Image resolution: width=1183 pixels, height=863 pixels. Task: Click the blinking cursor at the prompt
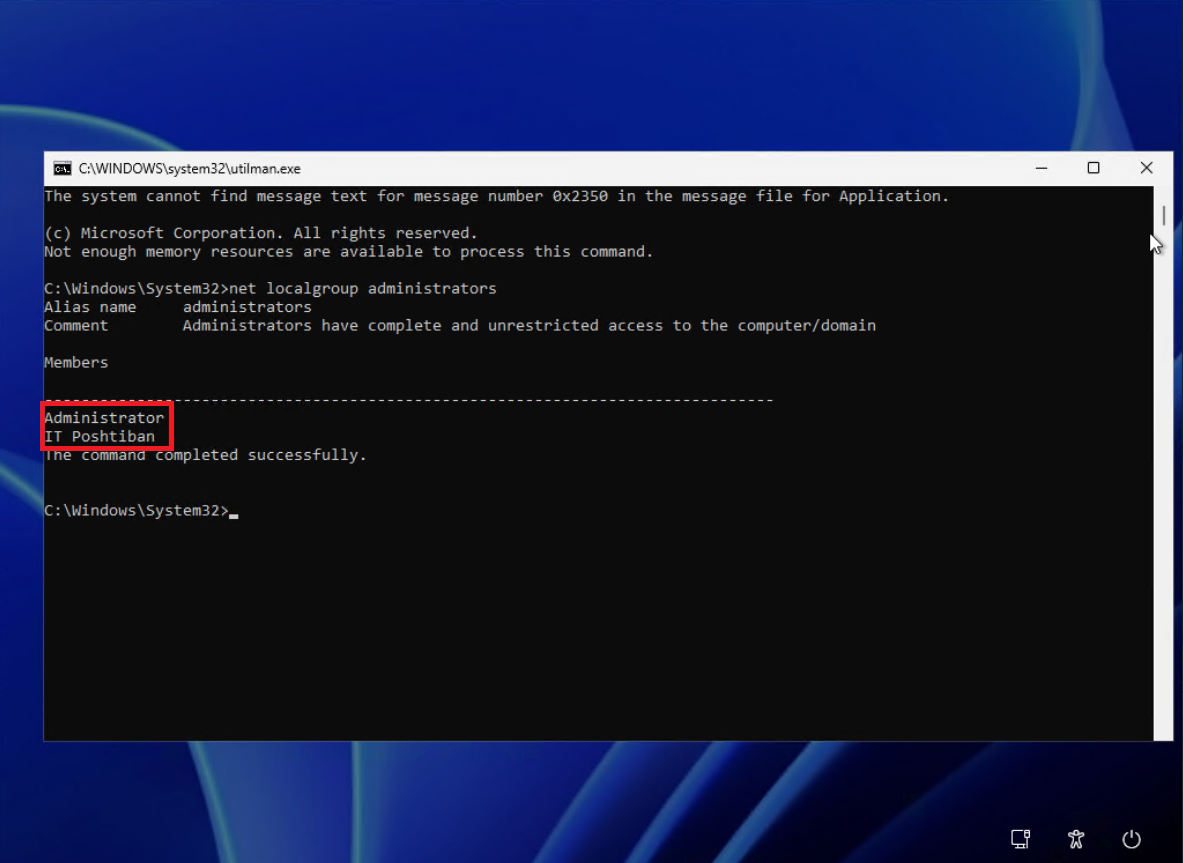click(234, 513)
